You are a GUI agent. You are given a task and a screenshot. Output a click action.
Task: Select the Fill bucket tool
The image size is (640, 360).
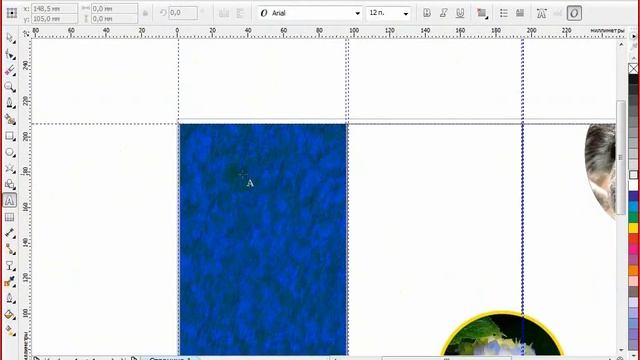(x=10, y=314)
